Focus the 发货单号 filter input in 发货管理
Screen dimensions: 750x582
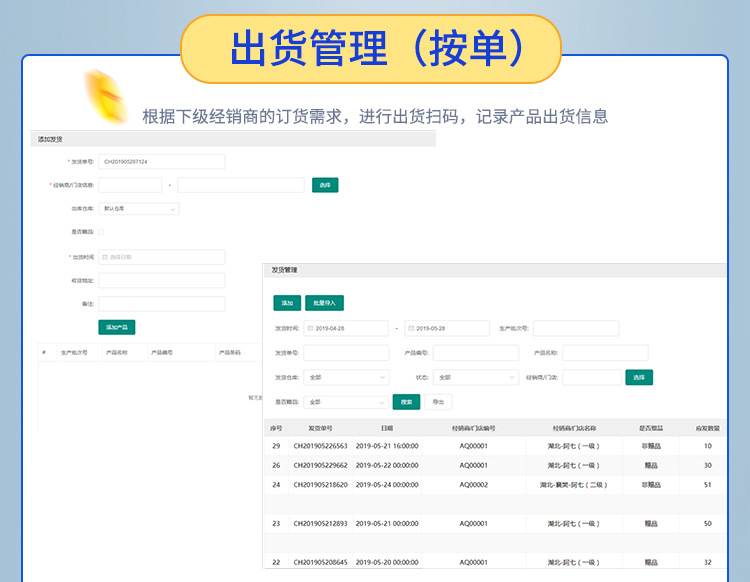346,353
